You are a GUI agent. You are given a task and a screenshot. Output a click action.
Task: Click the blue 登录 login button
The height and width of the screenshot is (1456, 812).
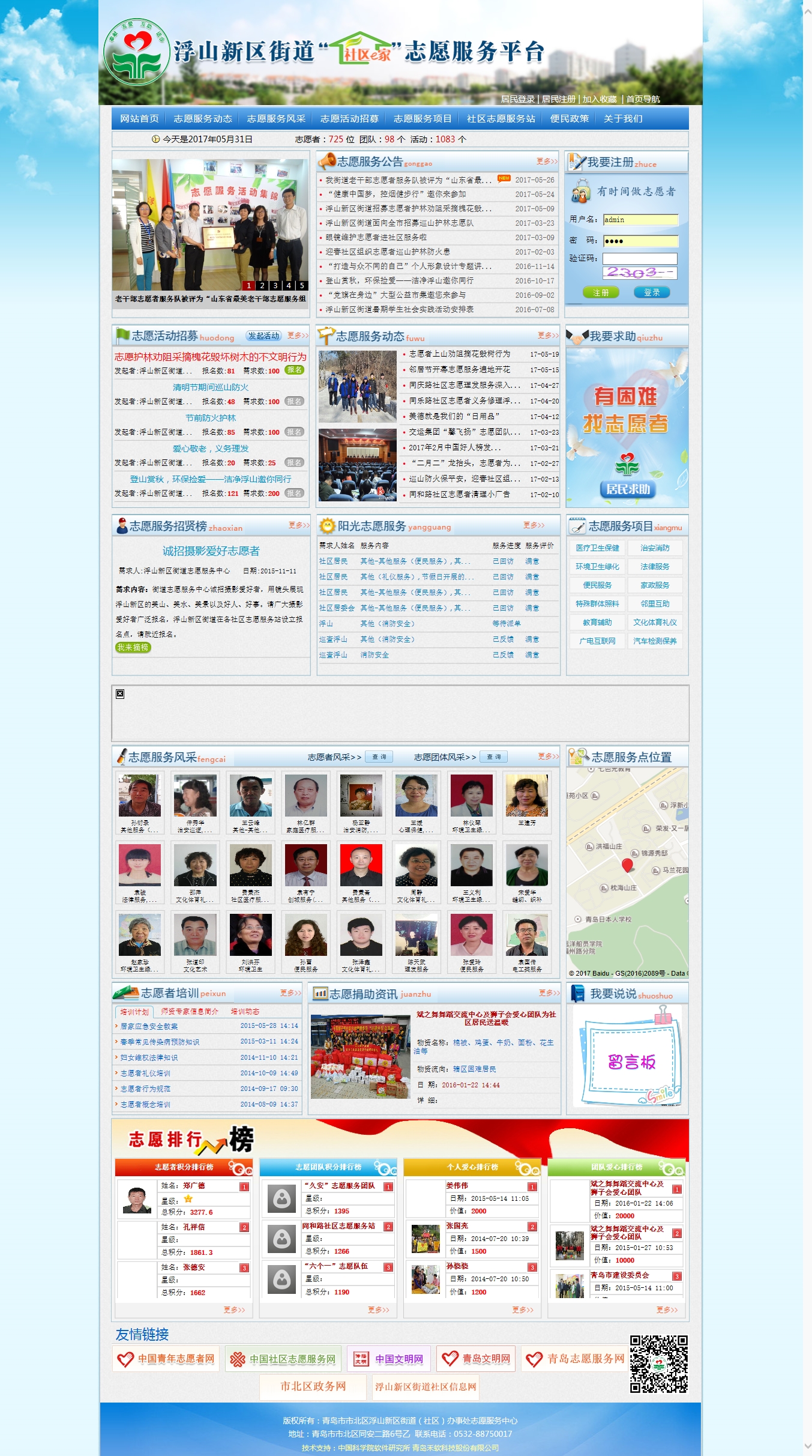pos(652,292)
